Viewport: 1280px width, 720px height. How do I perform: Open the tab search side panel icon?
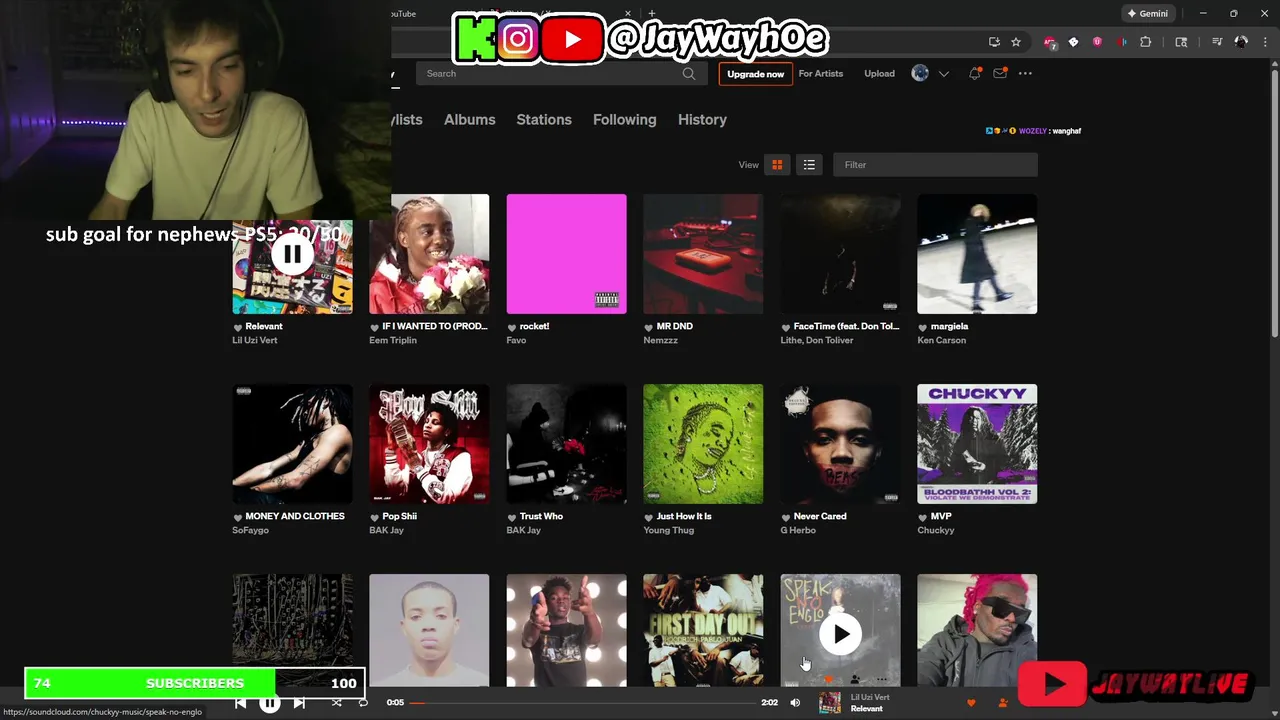coord(1181,42)
